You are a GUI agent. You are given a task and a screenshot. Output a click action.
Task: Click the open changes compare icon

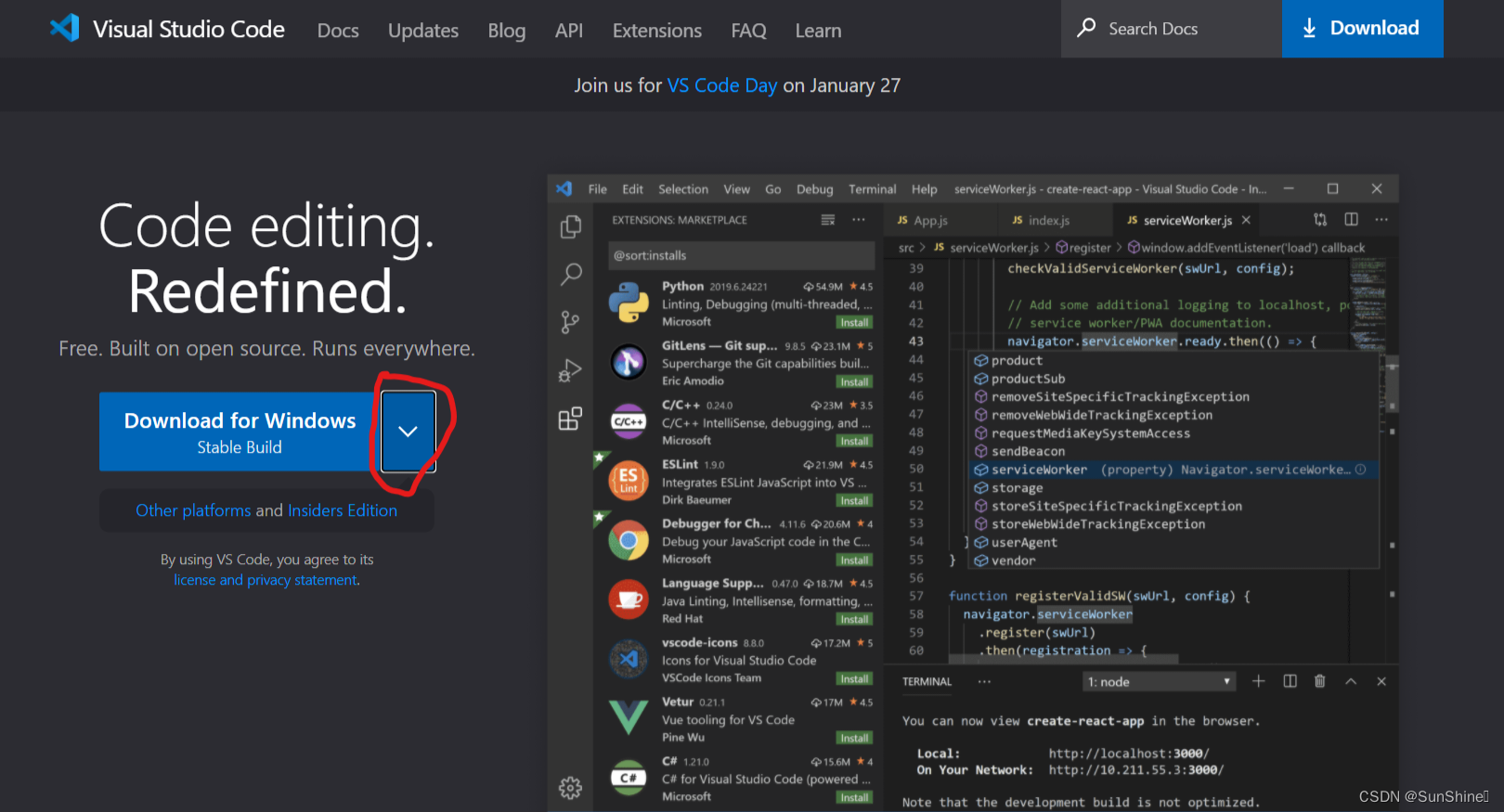click(1320, 220)
